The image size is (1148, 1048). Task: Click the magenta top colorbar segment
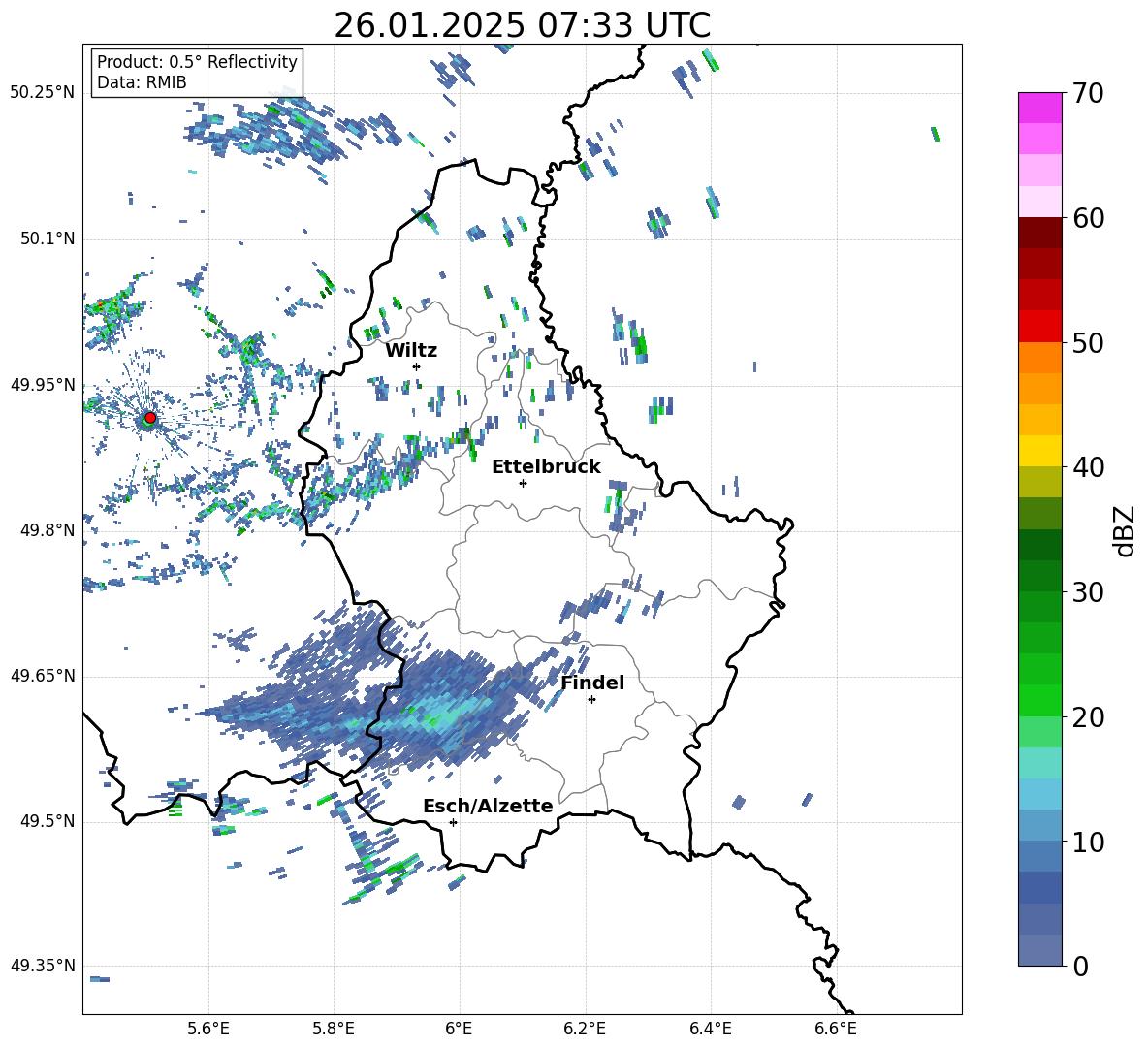click(x=1040, y=108)
